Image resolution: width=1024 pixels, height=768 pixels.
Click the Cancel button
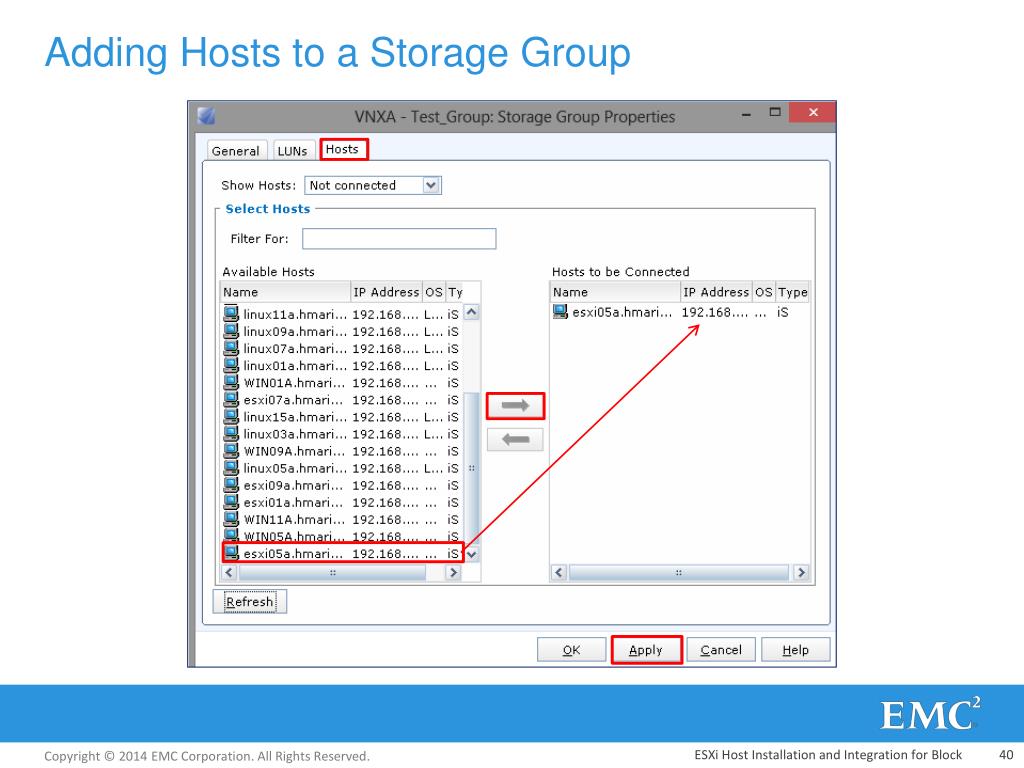(721, 650)
